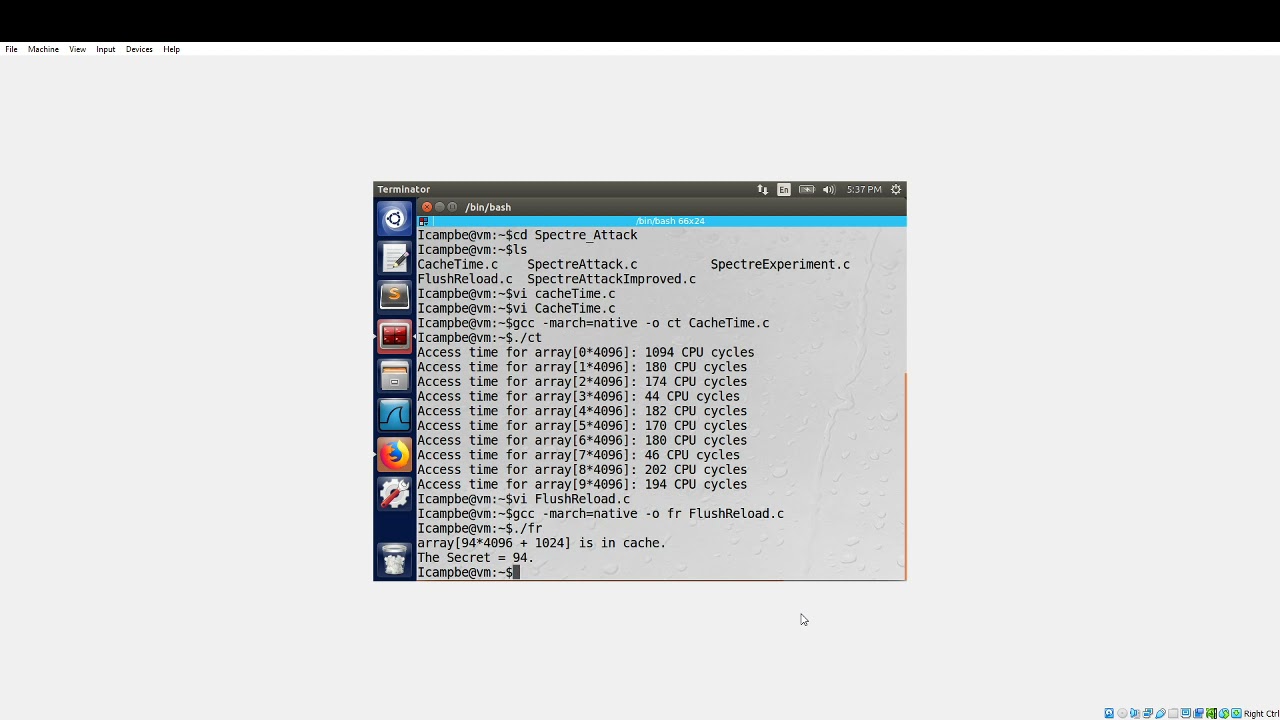
Task: Open the sound volume indicator
Action: pos(828,189)
